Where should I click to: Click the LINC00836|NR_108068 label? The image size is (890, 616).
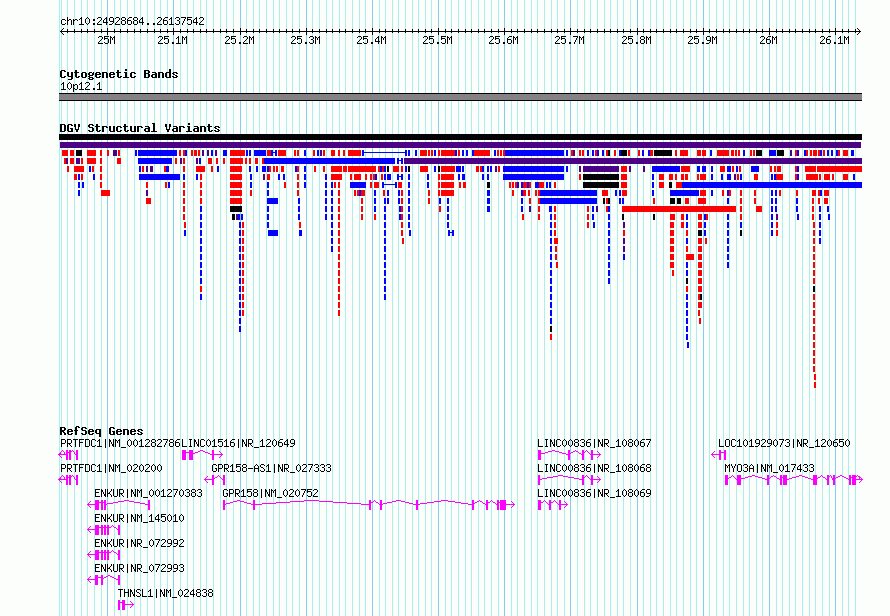pos(594,468)
